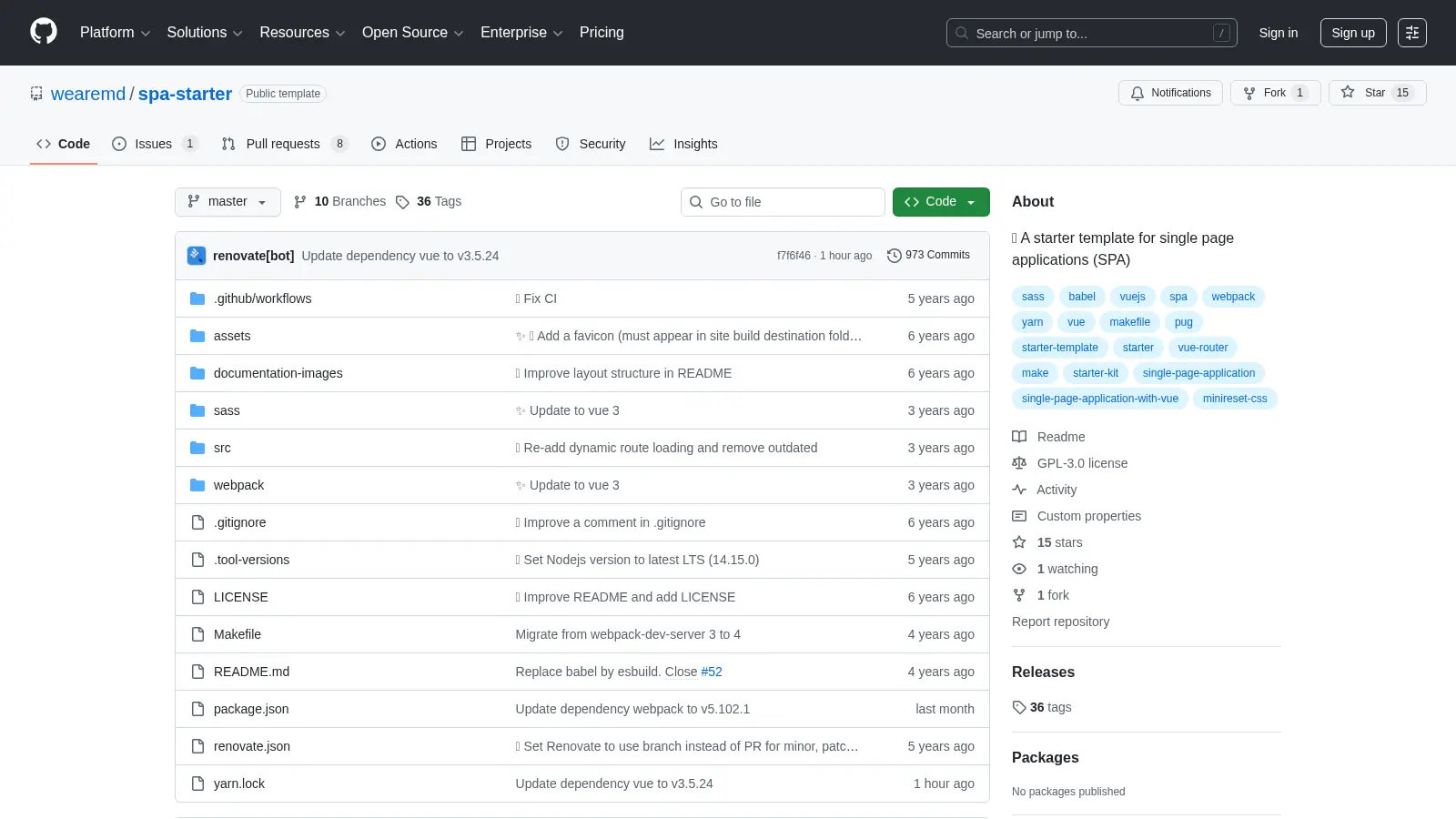Open the wearemd owner link
The height and width of the screenshot is (819, 1456).
[x=88, y=94]
